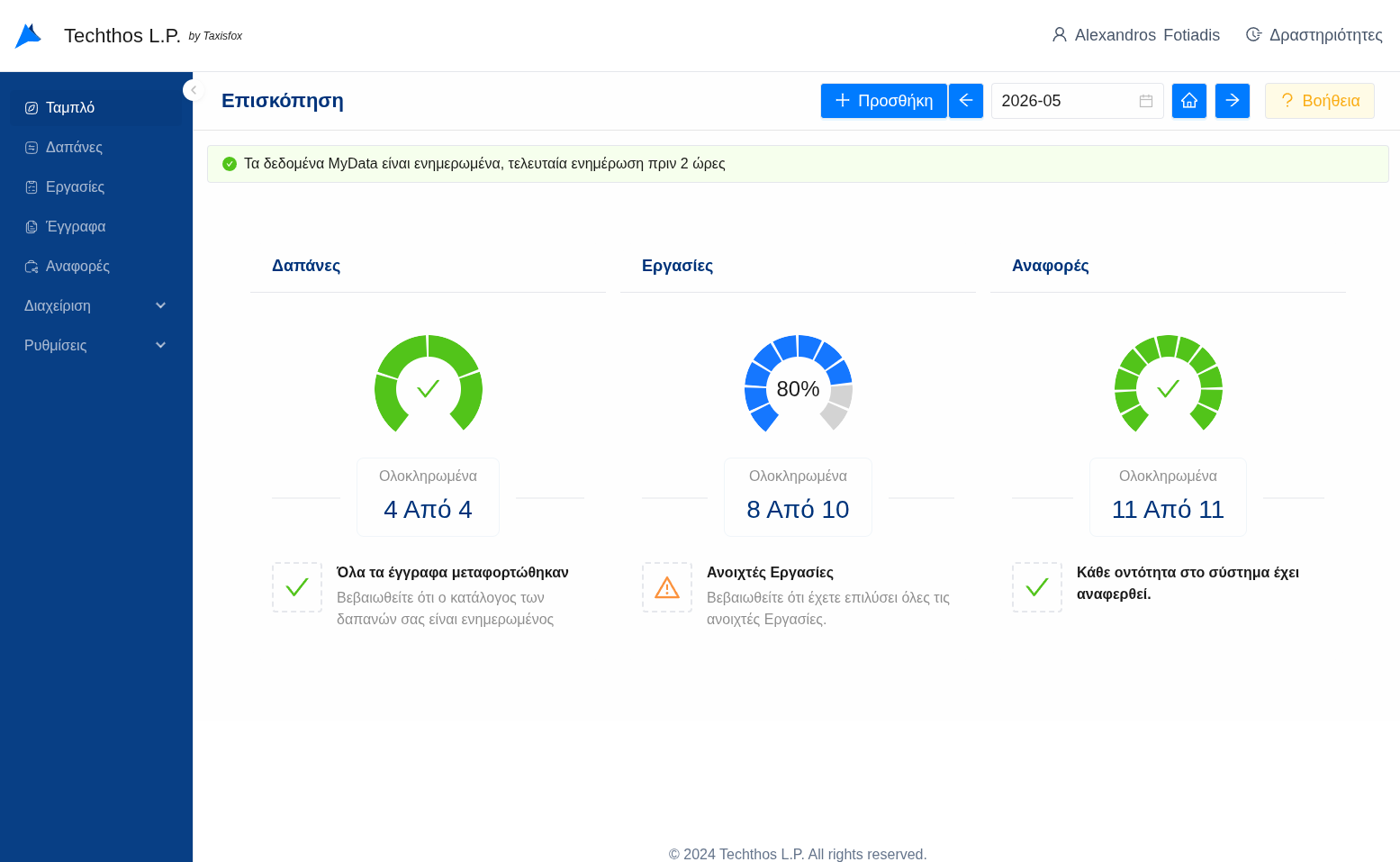Collapse the sidebar with the chevron button
1400x862 pixels.
193,90
